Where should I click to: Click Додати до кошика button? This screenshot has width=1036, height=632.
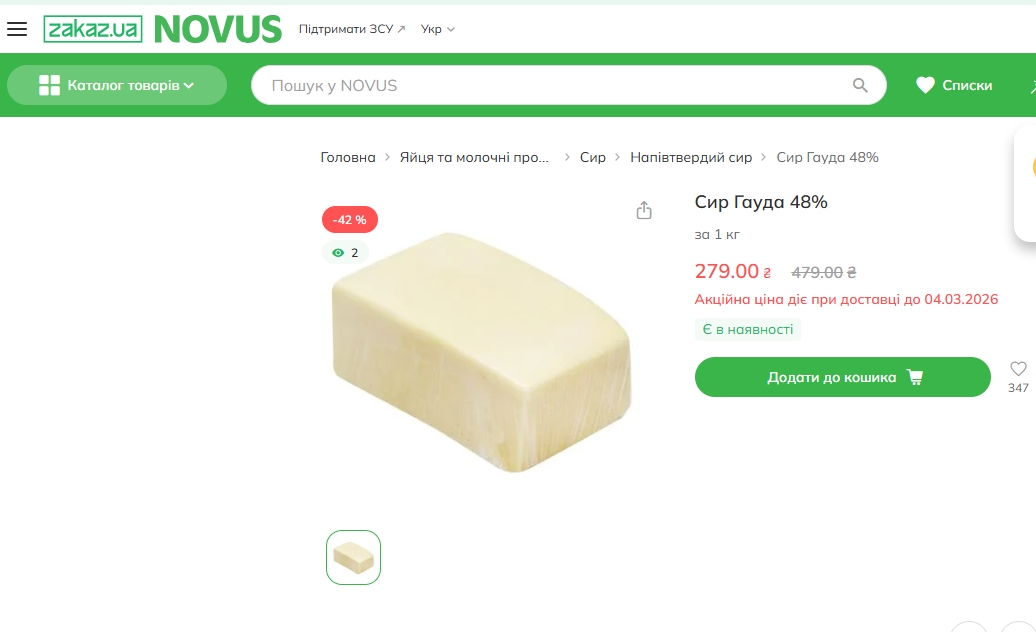click(x=842, y=377)
